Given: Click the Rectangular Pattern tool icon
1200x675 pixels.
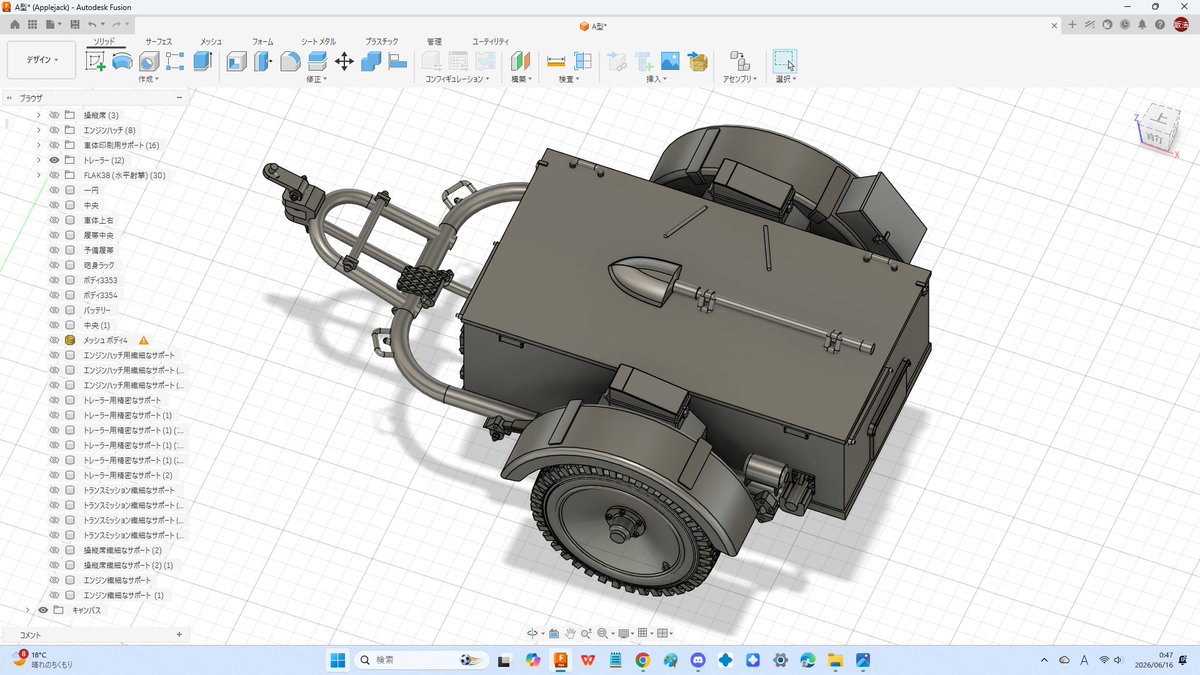Looking at the screenshot, I should 175,61.
